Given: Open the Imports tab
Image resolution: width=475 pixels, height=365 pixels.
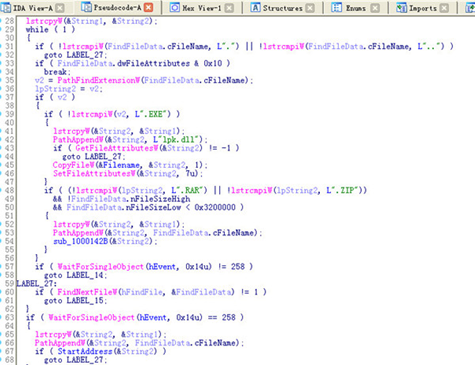Looking at the screenshot, I should 422,8.
